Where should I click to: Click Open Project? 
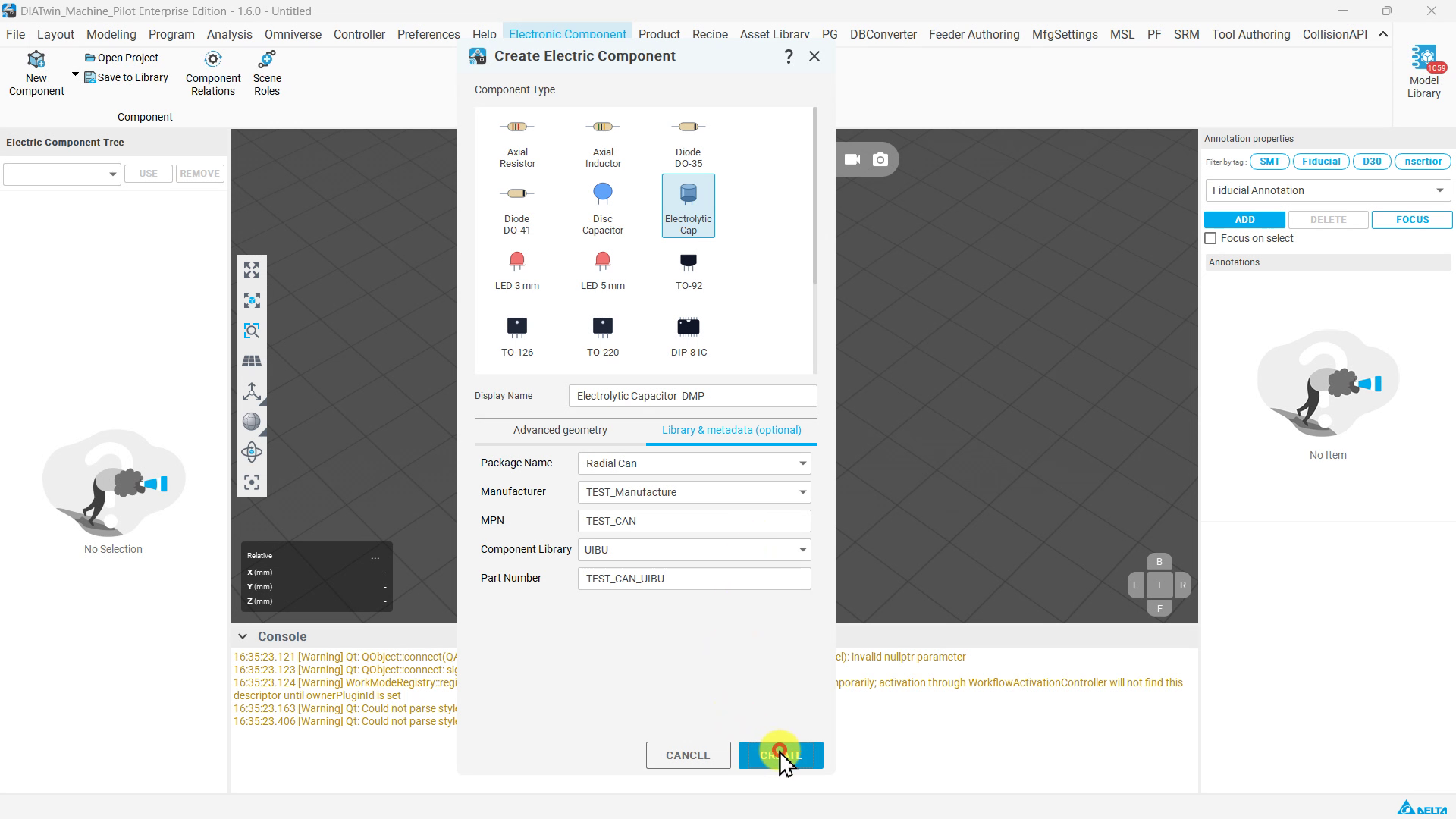[121, 58]
